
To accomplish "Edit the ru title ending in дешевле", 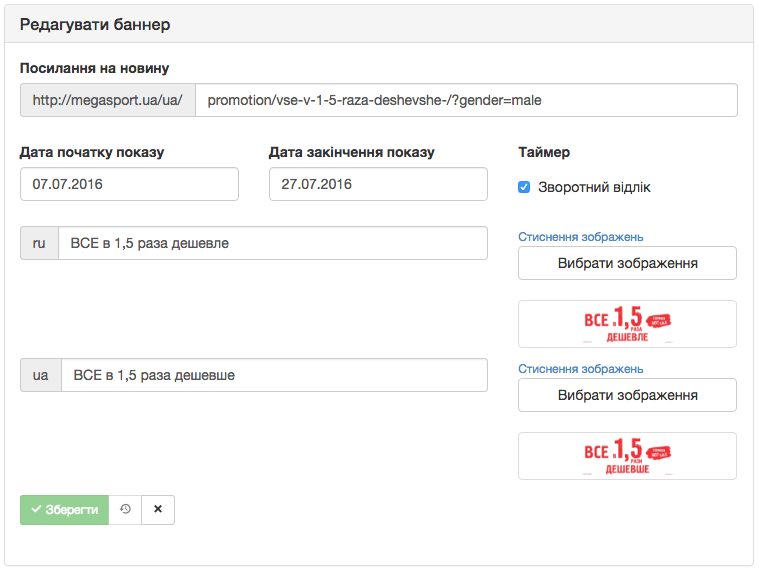I will (x=273, y=243).
